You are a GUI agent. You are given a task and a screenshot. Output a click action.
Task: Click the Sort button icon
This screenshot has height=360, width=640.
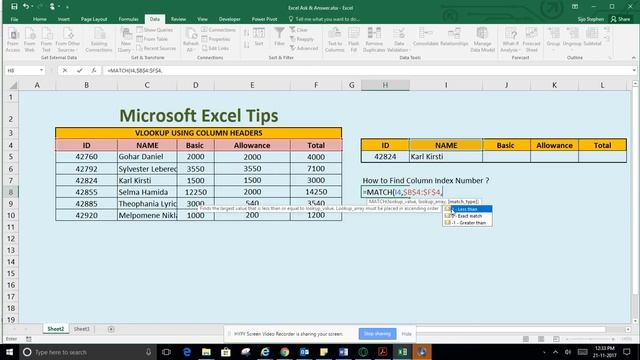click(x=259, y=37)
